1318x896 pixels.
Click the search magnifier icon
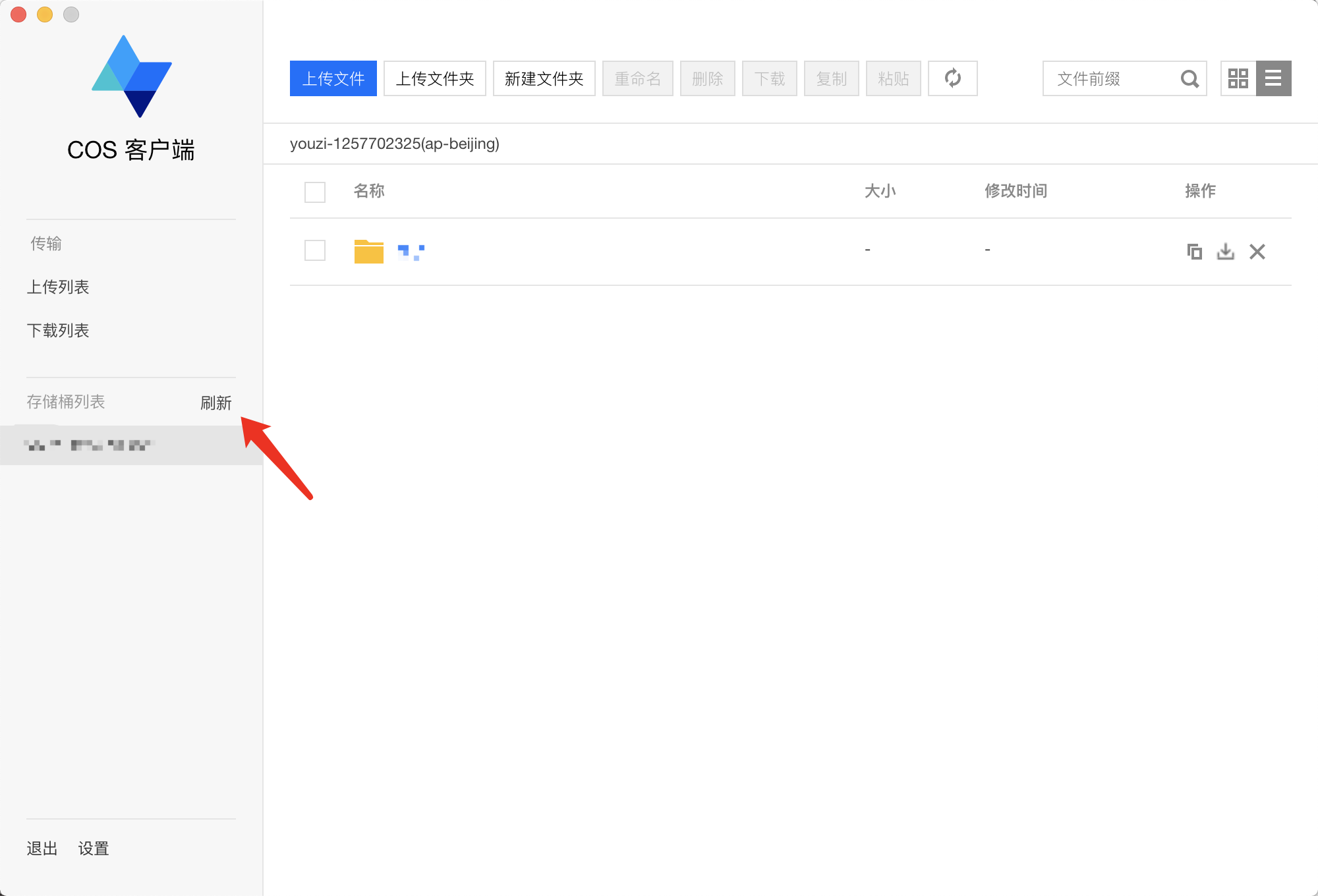coord(1189,79)
